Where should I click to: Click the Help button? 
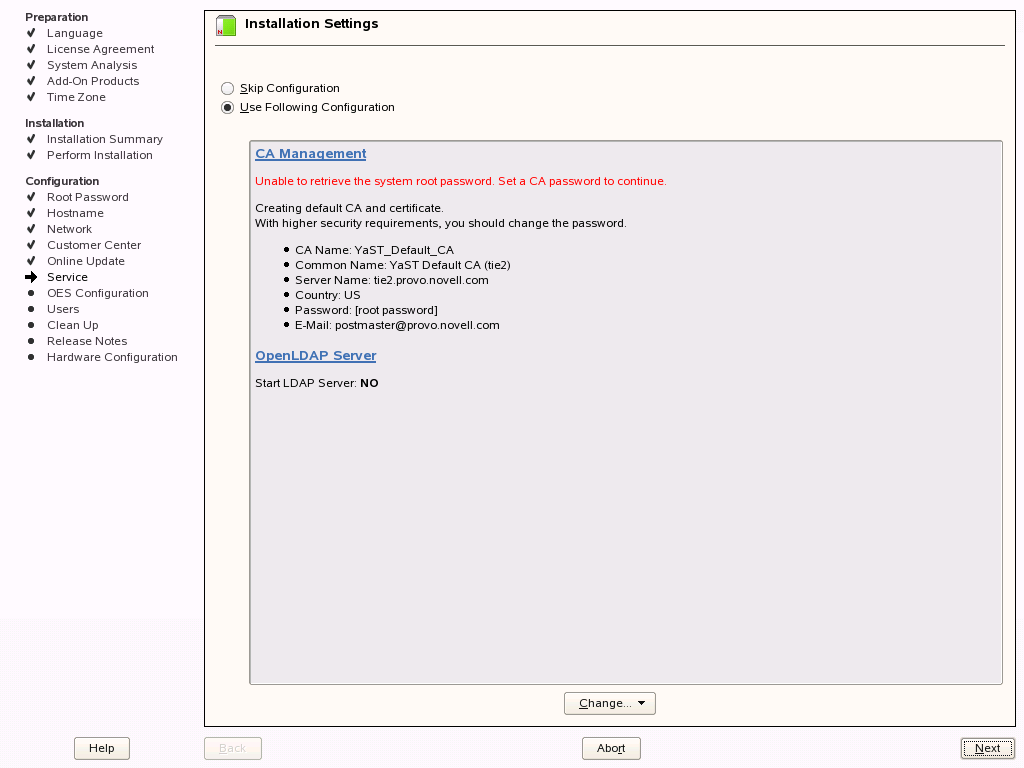point(102,748)
